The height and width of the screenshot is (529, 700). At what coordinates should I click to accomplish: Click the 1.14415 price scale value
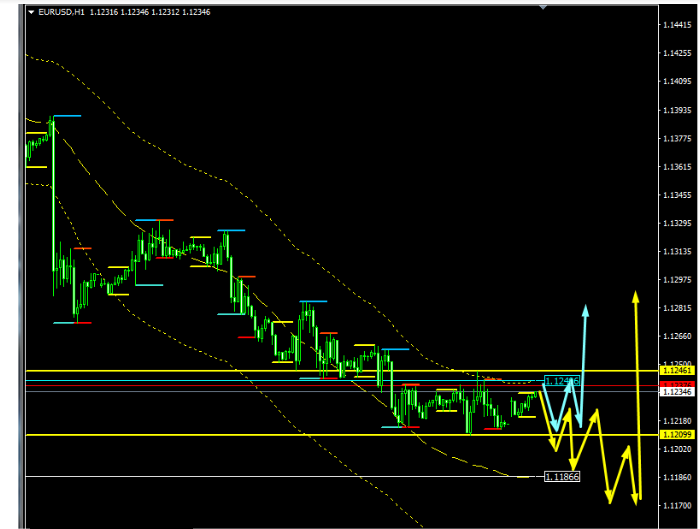(676, 25)
